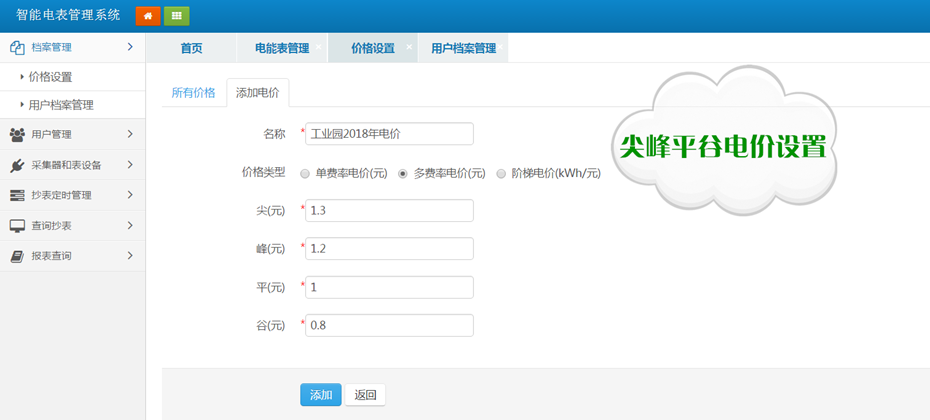Click the 查询抄表 monitor icon
930x420 pixels.
click(17, 226)
